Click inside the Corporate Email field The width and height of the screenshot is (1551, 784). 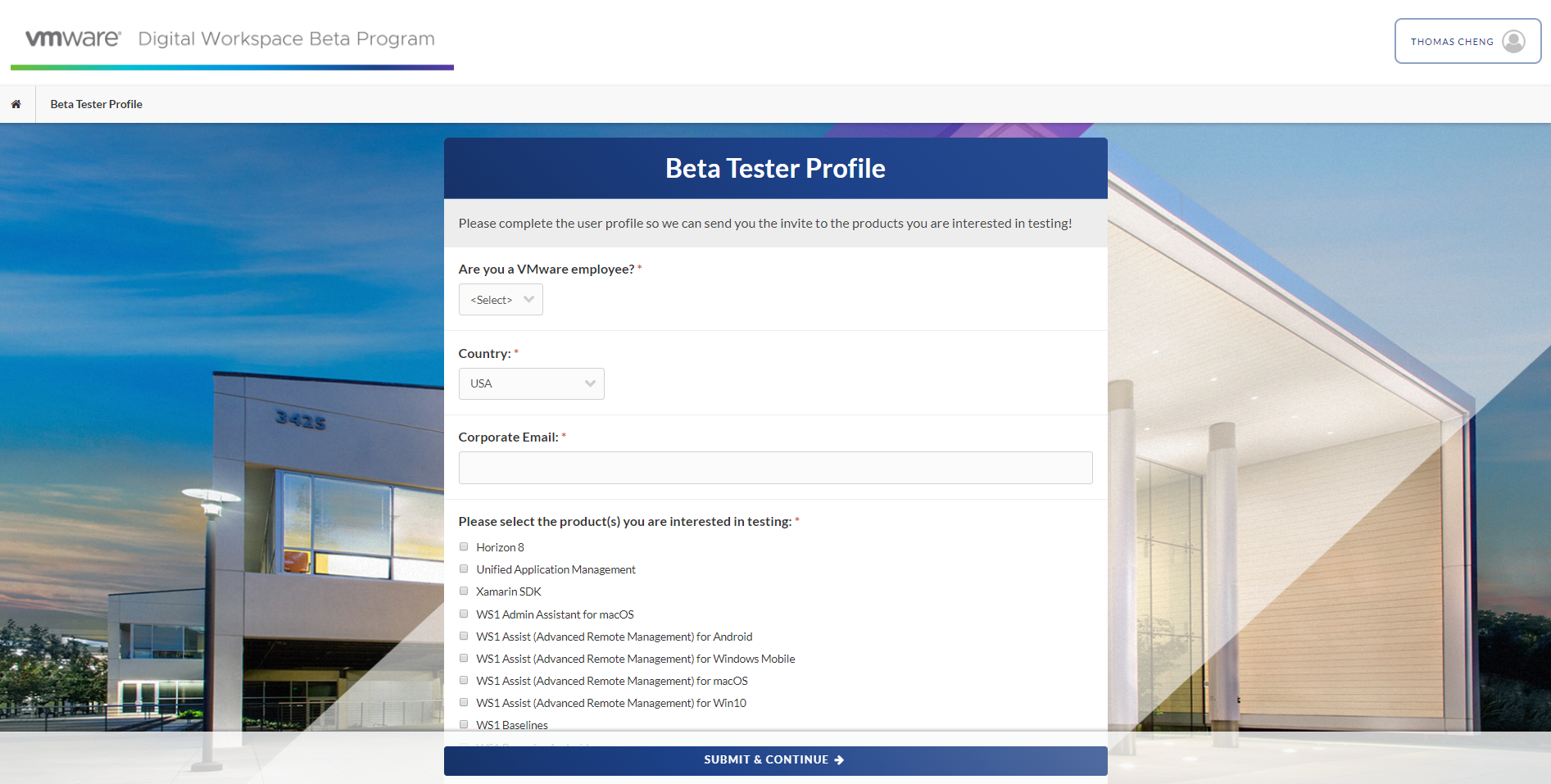[x=775, y=468]
